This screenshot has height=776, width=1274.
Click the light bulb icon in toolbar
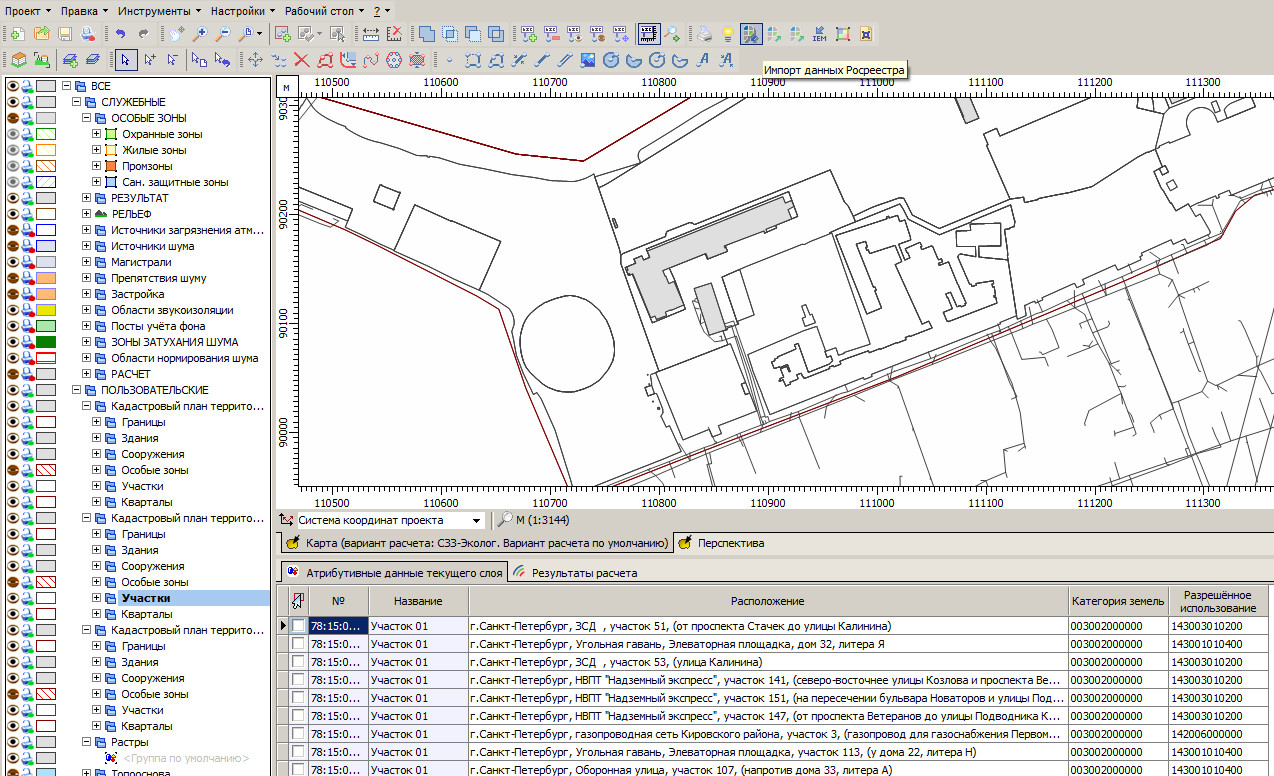pos(728,34)
